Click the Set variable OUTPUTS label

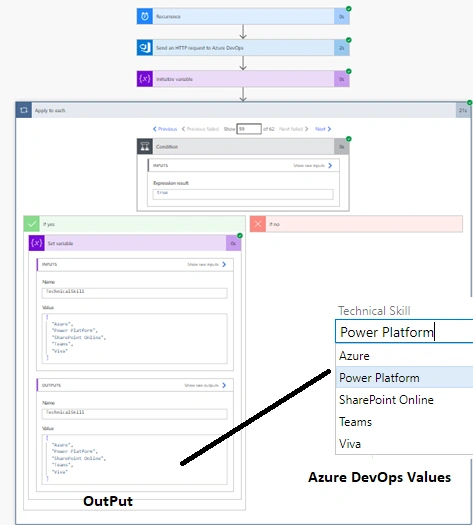(x=51, y=385)
